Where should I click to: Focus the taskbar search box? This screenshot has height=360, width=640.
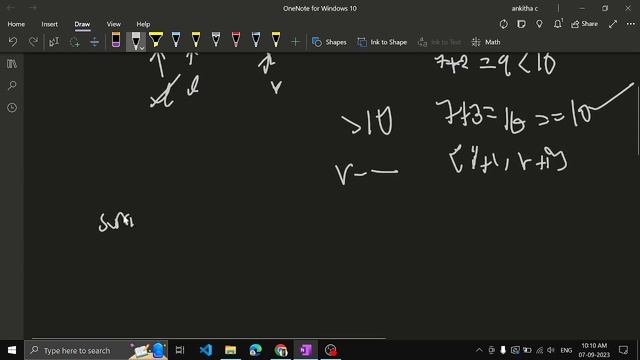[96, 350]
